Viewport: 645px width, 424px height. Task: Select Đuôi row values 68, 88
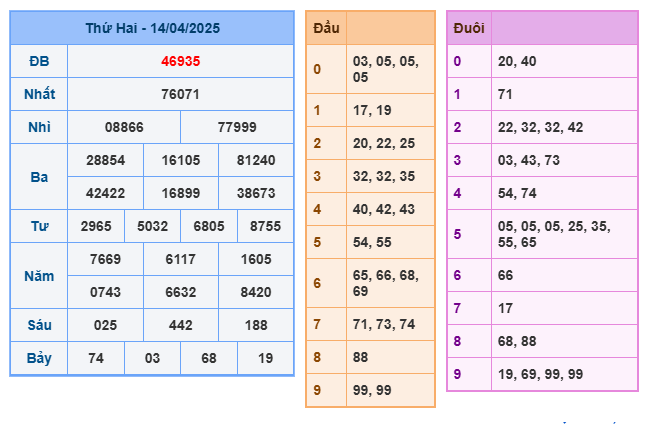click(517, 341)
